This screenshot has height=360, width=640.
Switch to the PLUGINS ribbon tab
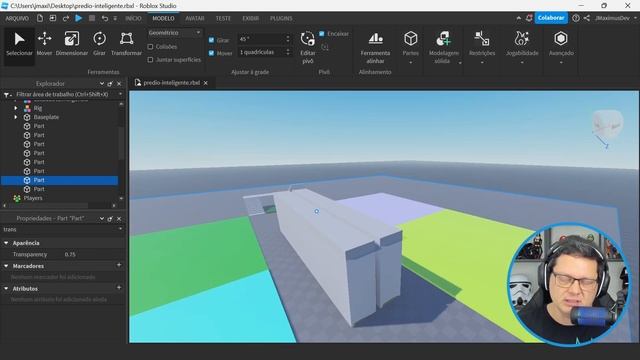pos(281,18)
